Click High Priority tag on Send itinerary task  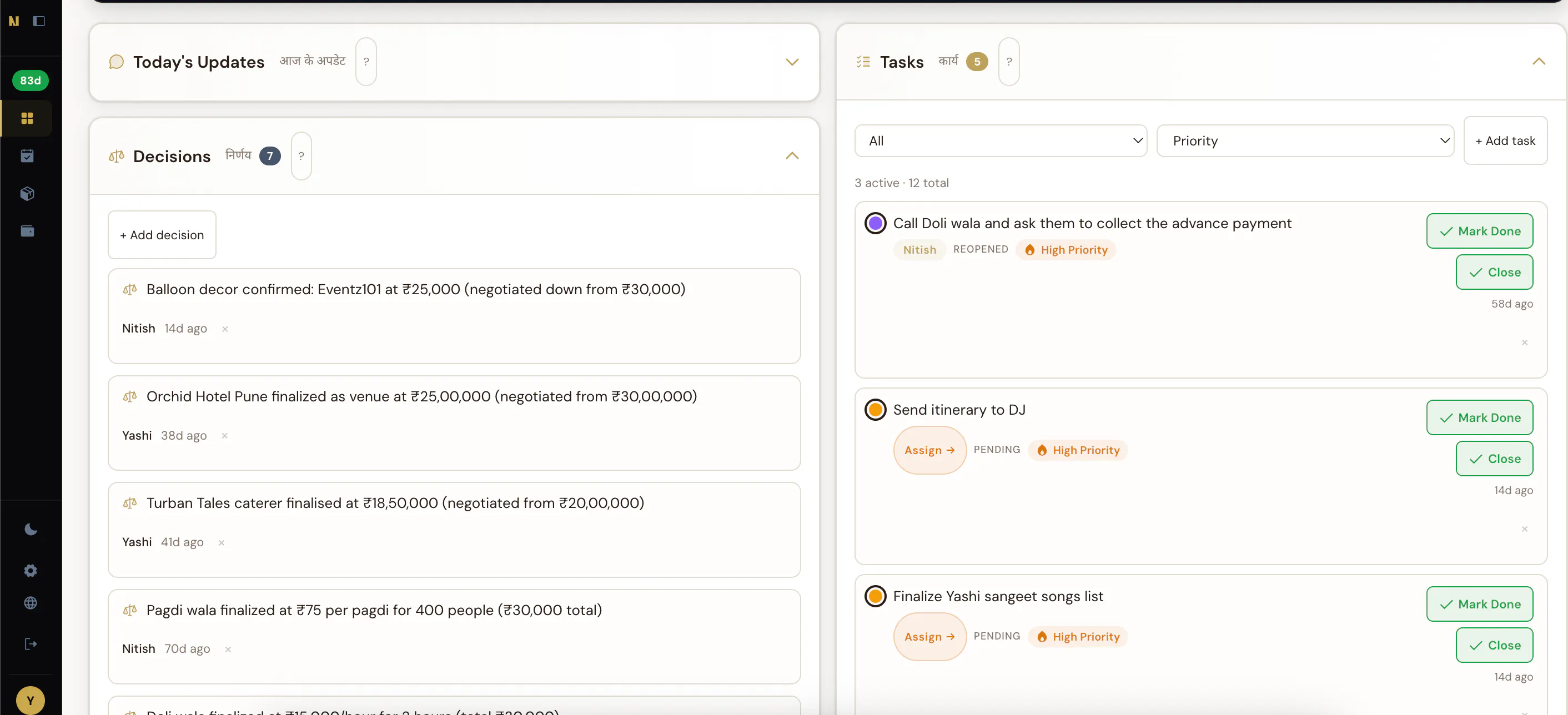pyautogui.click(x=1078, y=450)
